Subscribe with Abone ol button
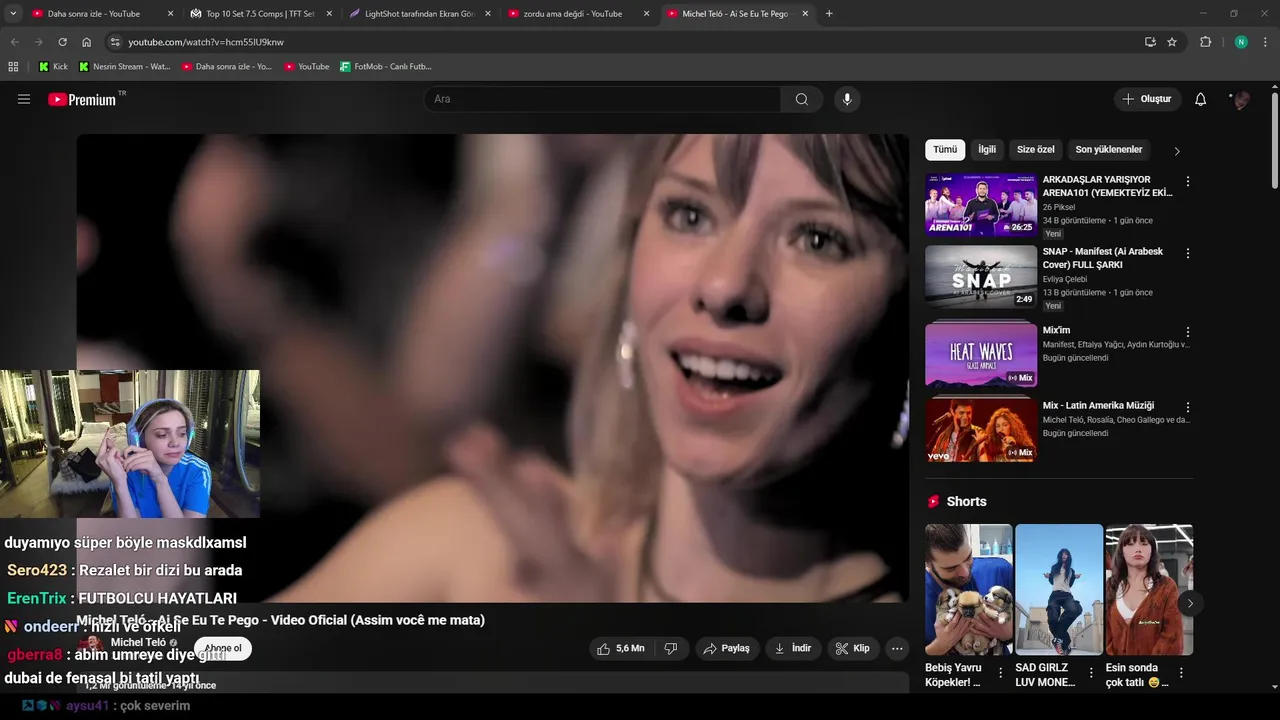This screenshot has height=720, width=1280. (x=223, y=648)
